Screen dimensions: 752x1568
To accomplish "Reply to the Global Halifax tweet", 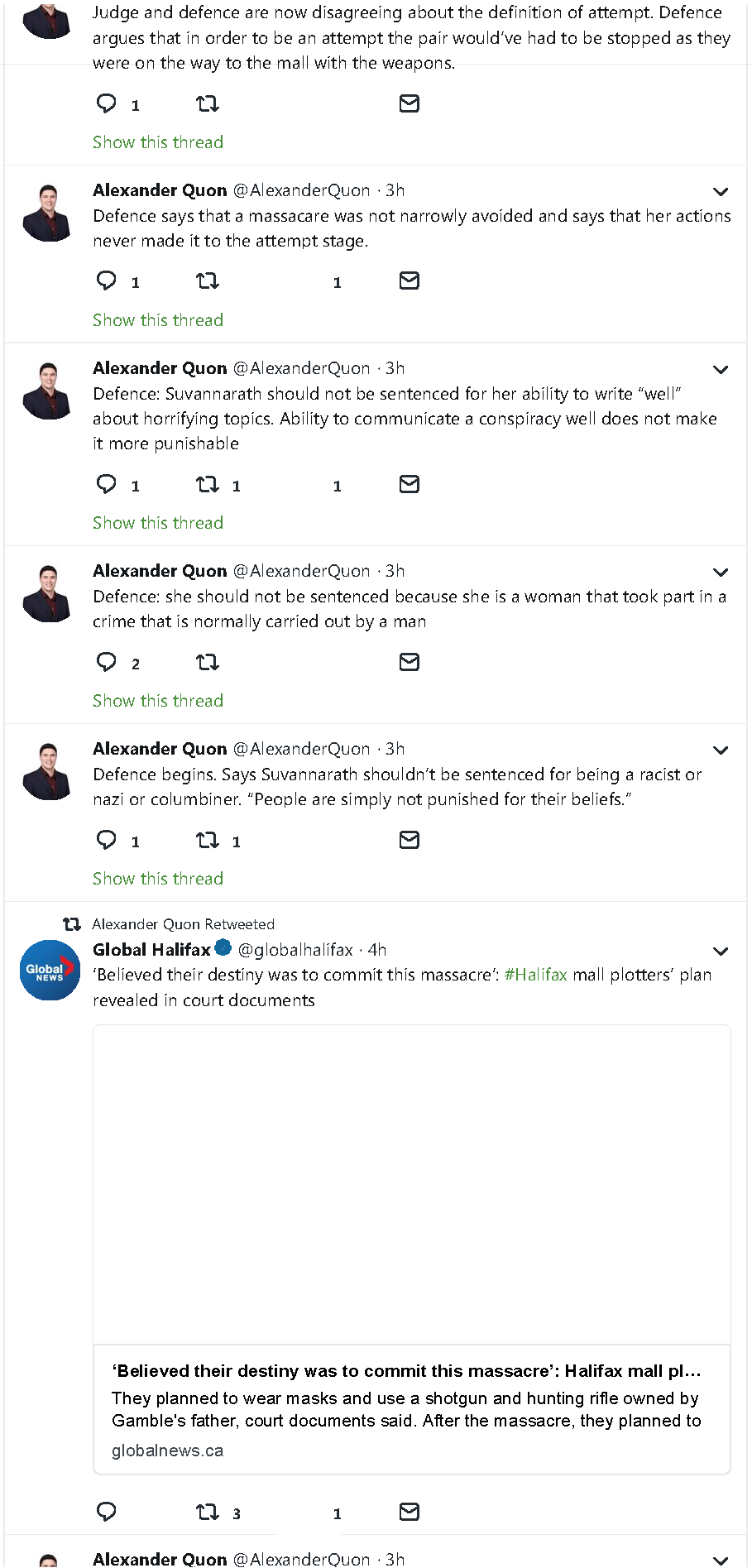I will click(107, 1512).
